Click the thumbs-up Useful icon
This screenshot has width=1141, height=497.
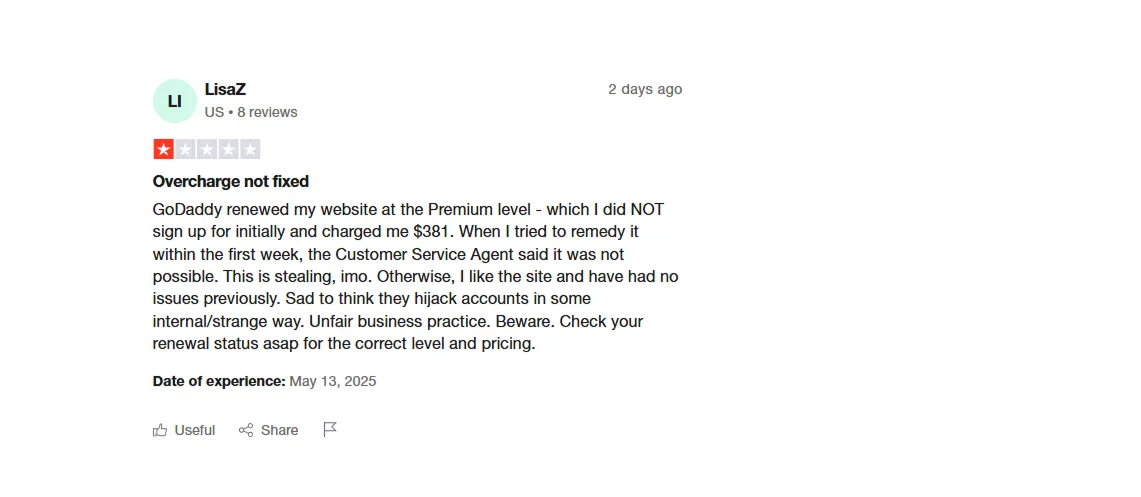click(x=160, y=430)
